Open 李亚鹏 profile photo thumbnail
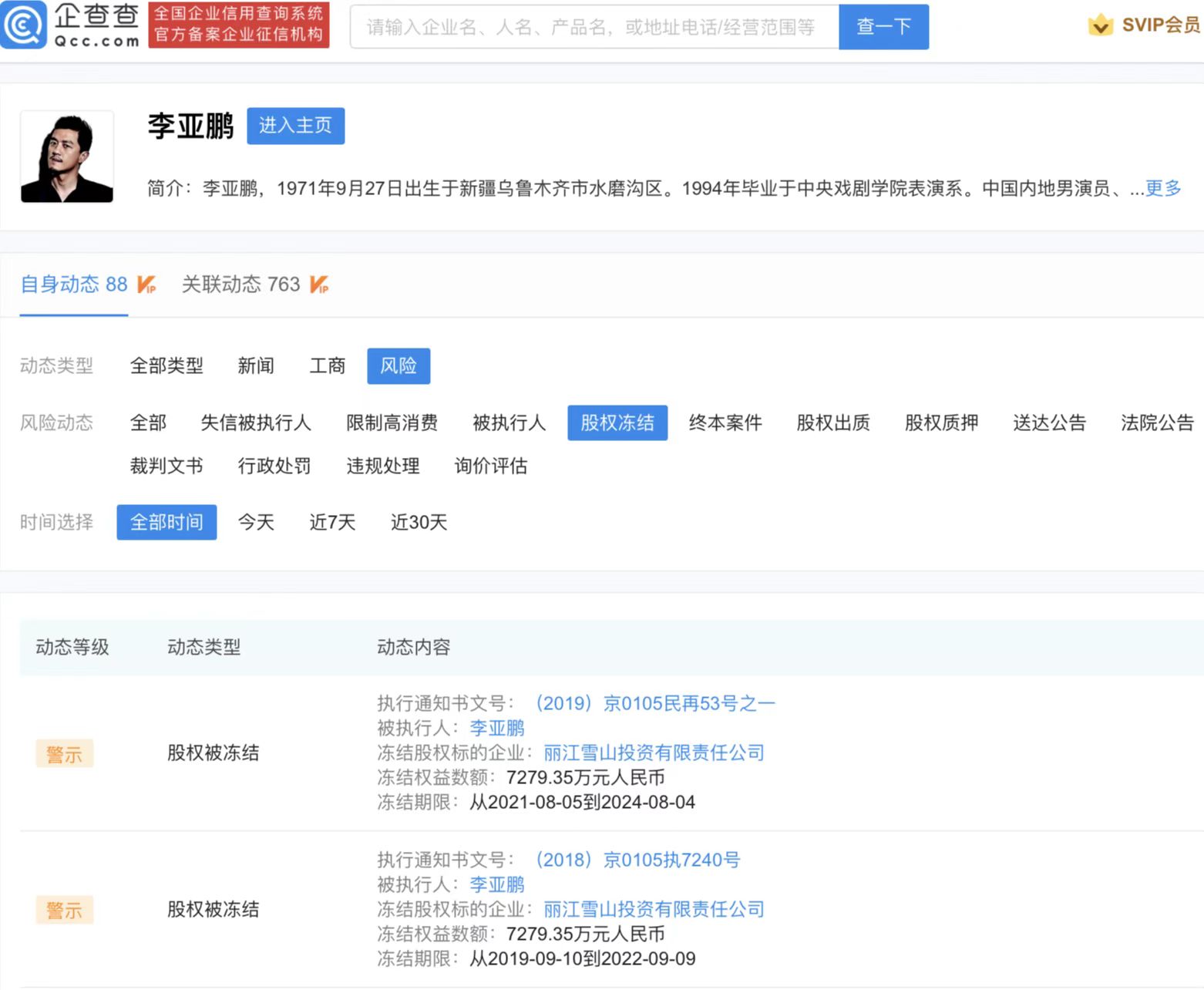 [67, 157]
